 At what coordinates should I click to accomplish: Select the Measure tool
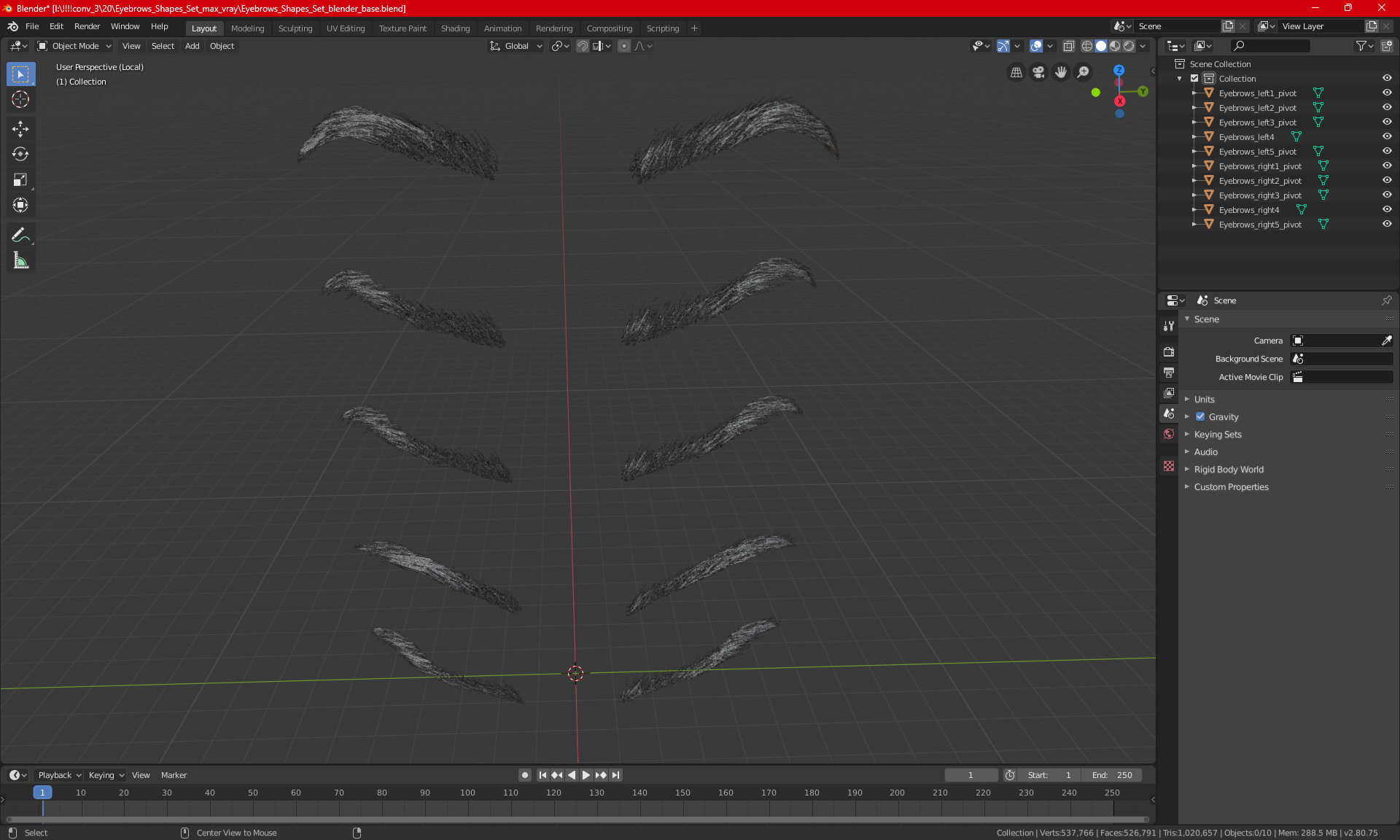[20, 260]
